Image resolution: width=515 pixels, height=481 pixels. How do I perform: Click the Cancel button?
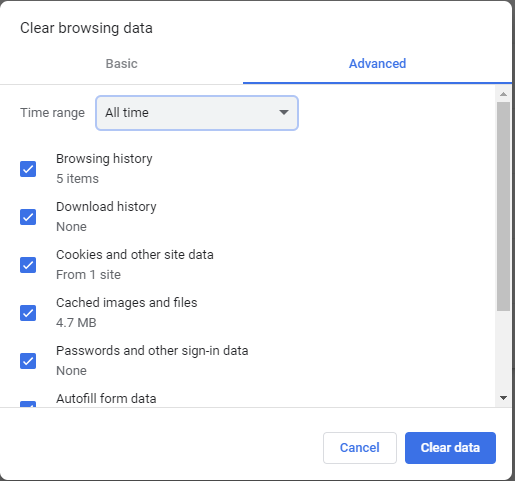(x=360, y=448)
